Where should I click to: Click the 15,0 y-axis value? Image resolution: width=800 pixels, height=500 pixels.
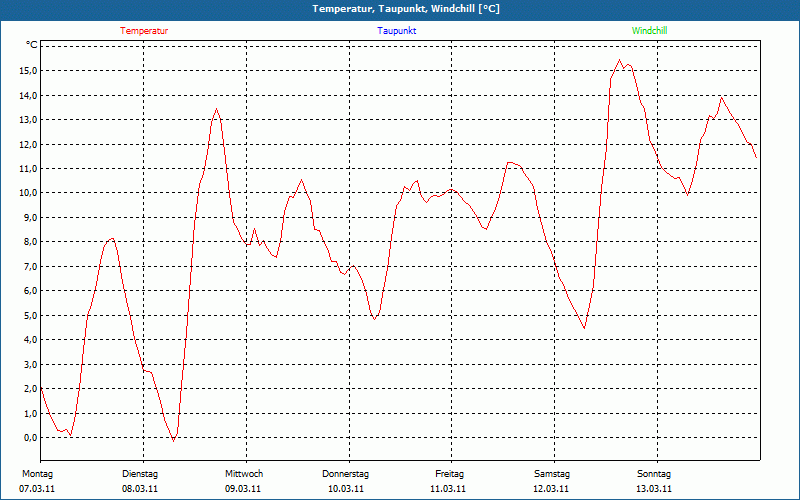click(28, 71)
